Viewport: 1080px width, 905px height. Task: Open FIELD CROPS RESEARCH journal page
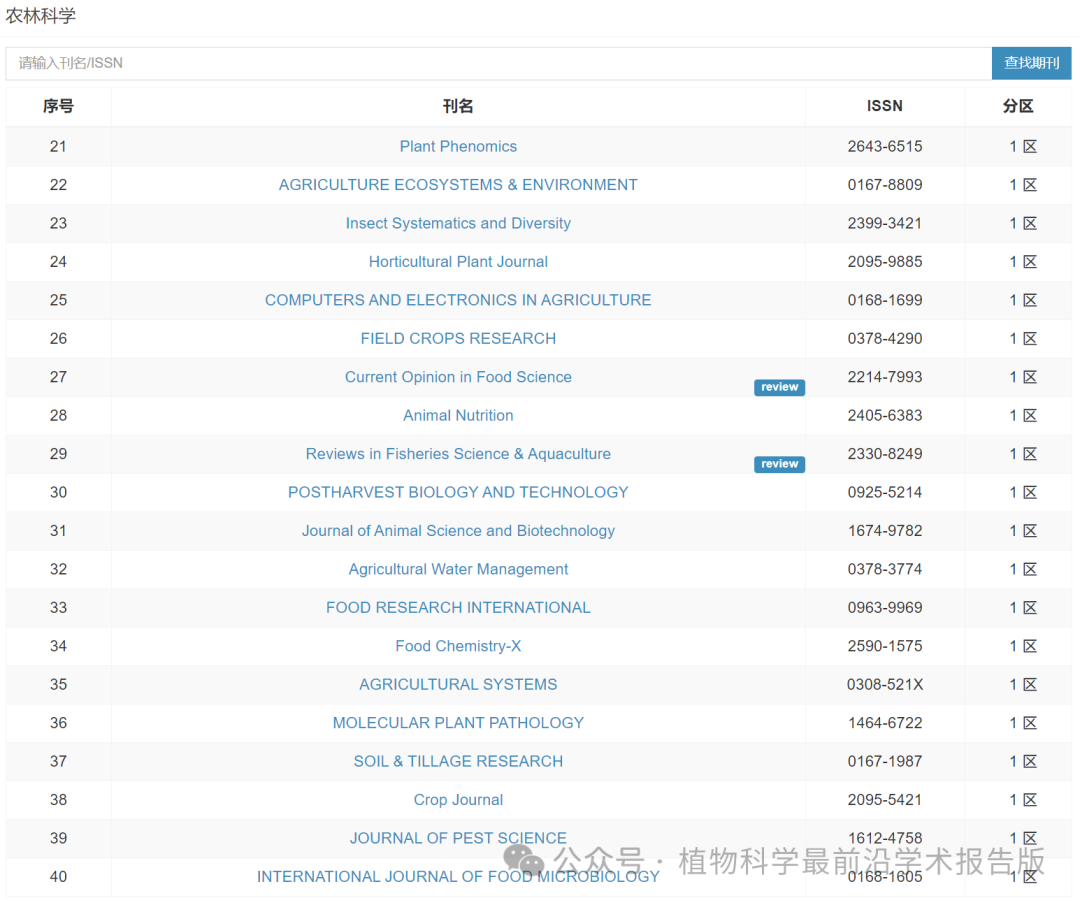pyautogui.click(x=458, y=339)
